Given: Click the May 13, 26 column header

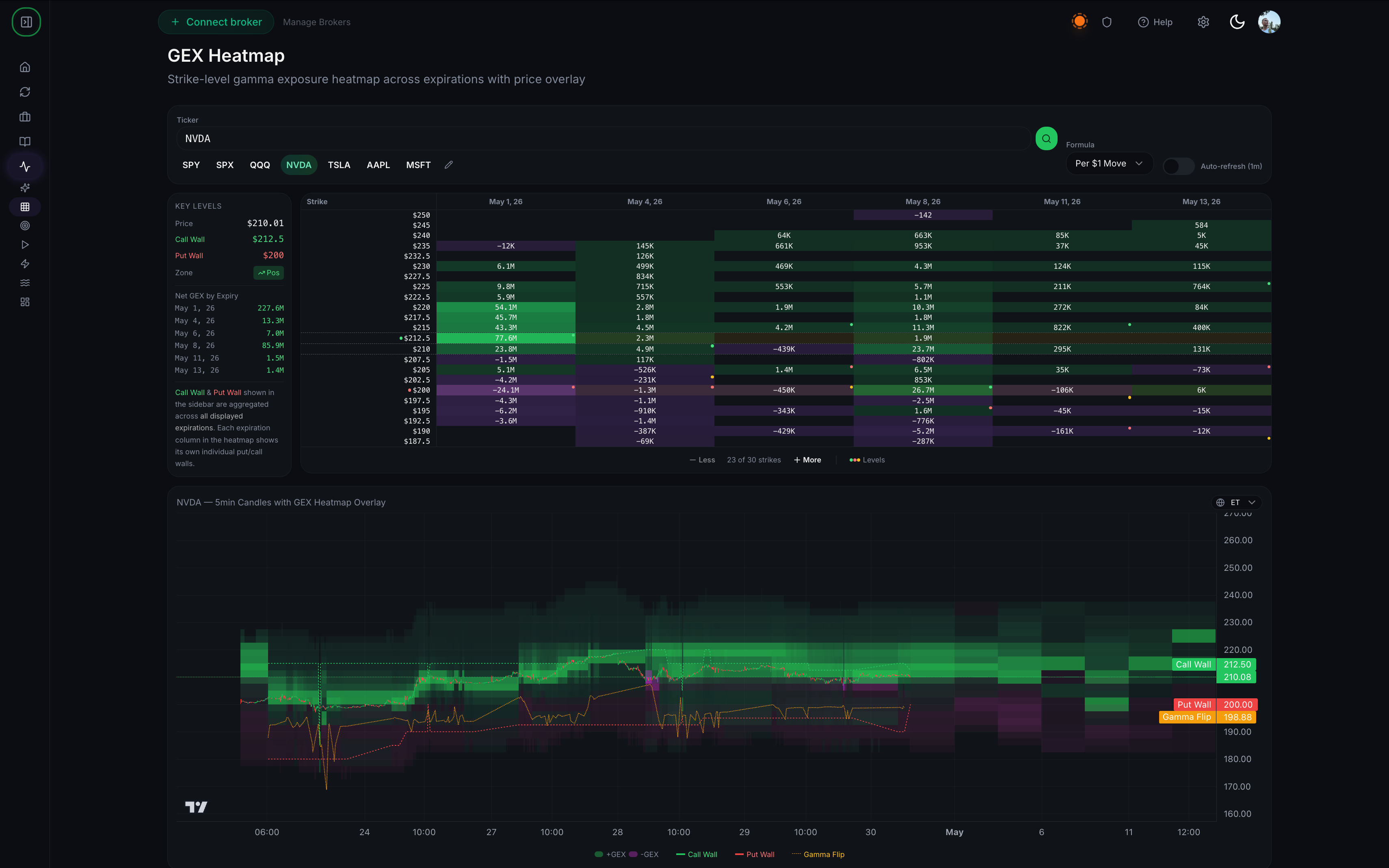Looking at the screenshot, I should click(1201, 201).
